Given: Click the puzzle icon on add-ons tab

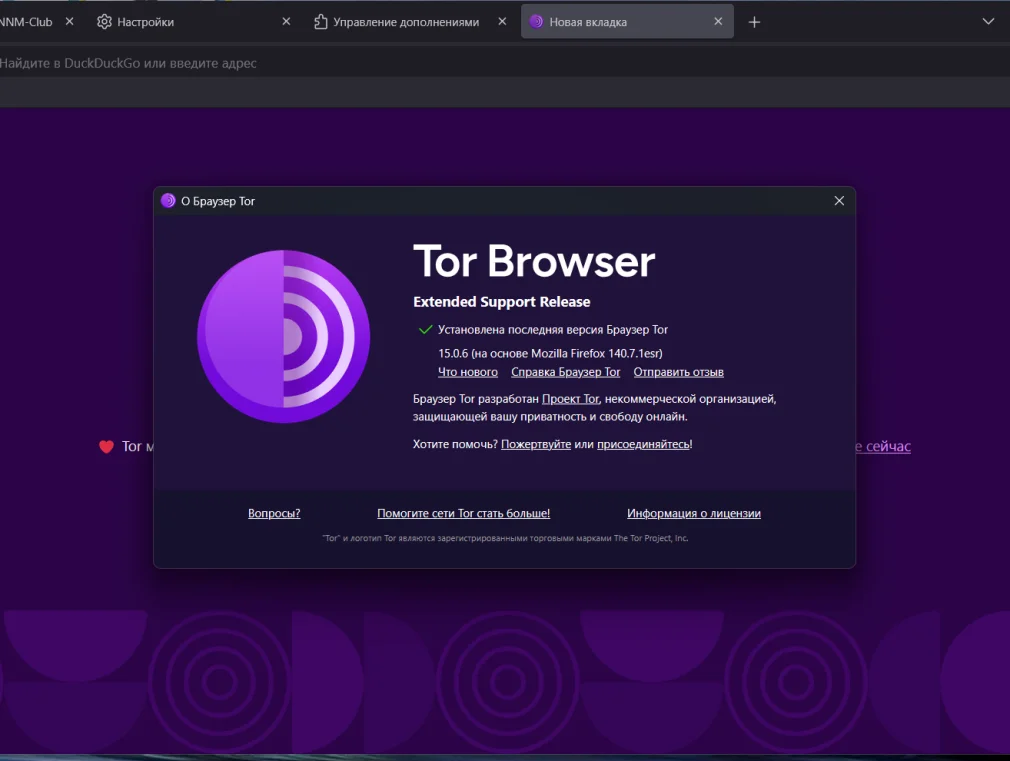Looking at the screenshot, I should click(320, 22).
